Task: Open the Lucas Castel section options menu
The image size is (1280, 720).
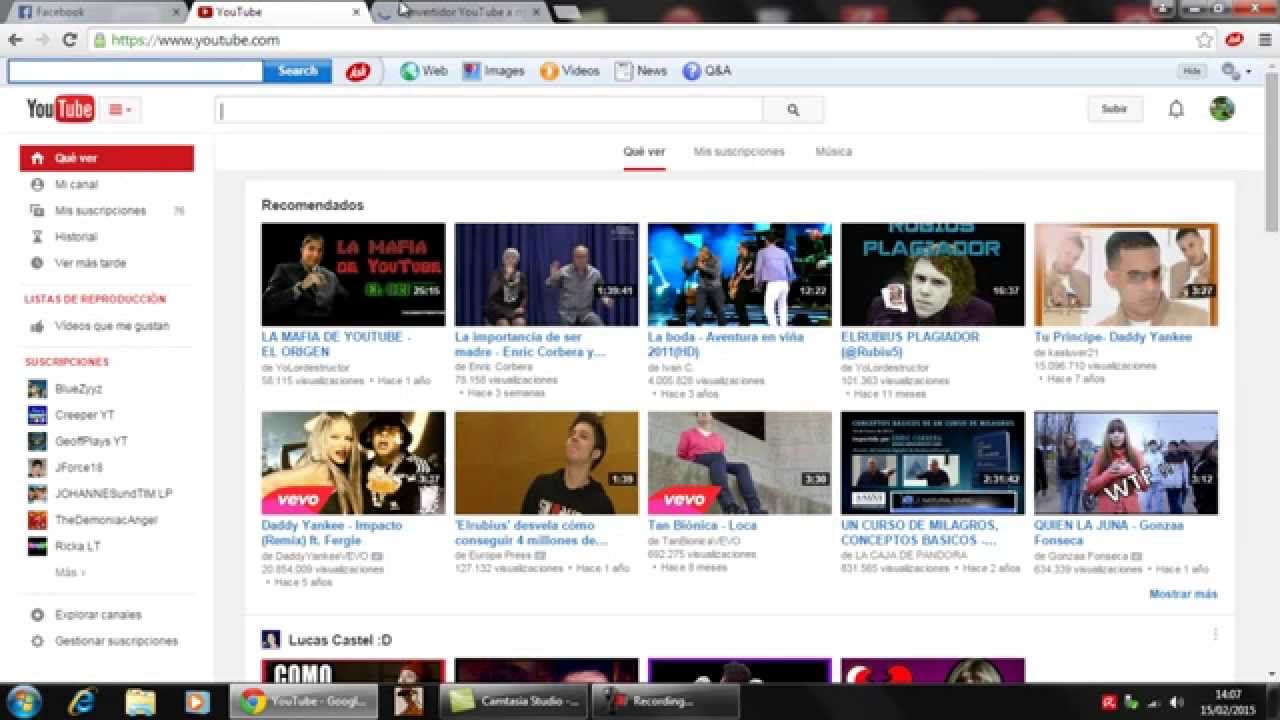Action: (x=1216, y=634)
